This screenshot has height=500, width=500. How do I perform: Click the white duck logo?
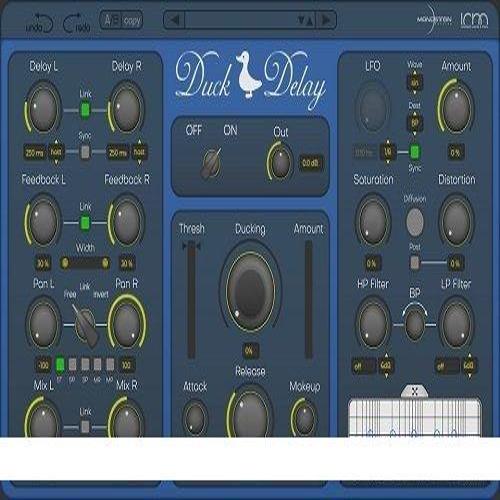click(x=248, y=75)
